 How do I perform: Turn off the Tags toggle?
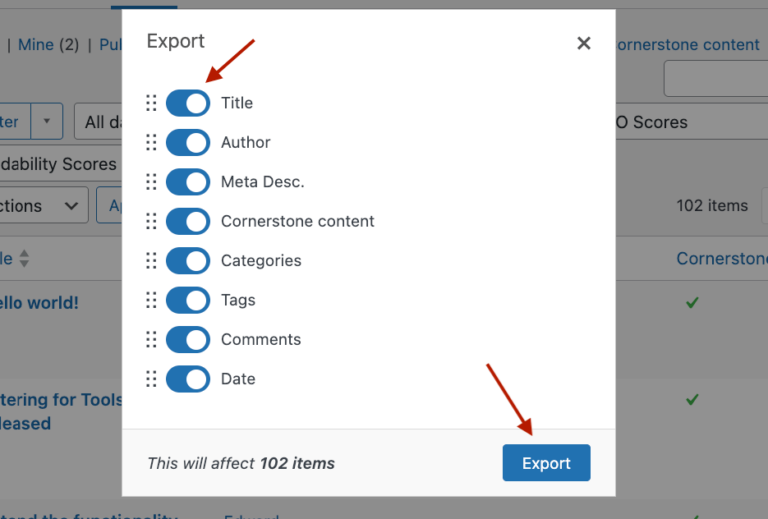188,300
